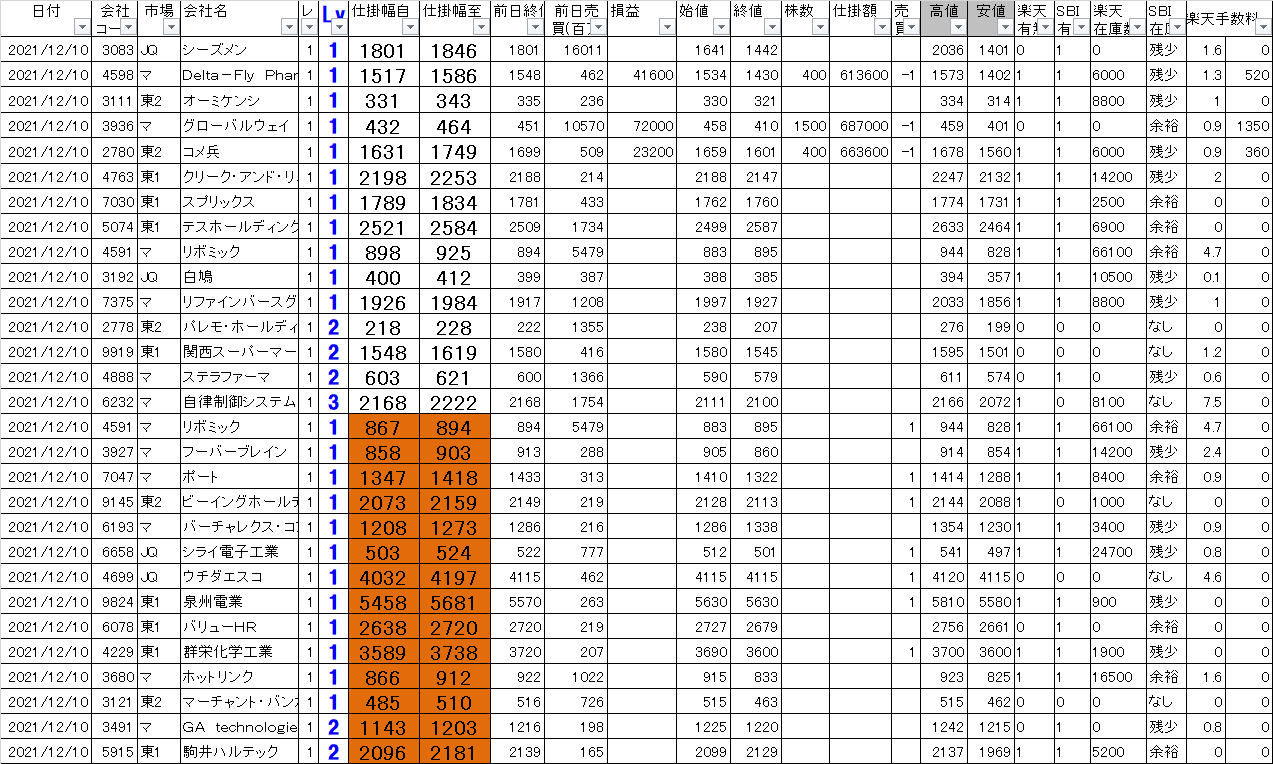The height and width of the screenshot is (764, 1273).
Task: Select company code cell 9919
Action: click(x=114, y=351)
